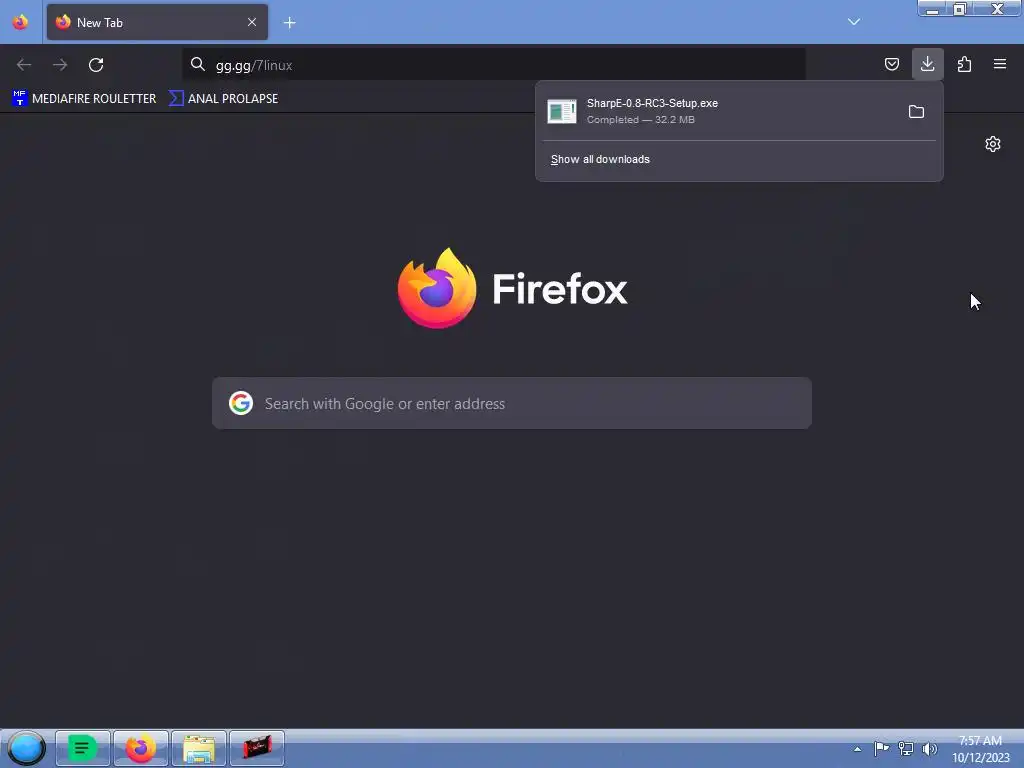Screen dimensions: 1024x768
Task: Open the Extensions puzzle icon
Action: click(964, 64)
